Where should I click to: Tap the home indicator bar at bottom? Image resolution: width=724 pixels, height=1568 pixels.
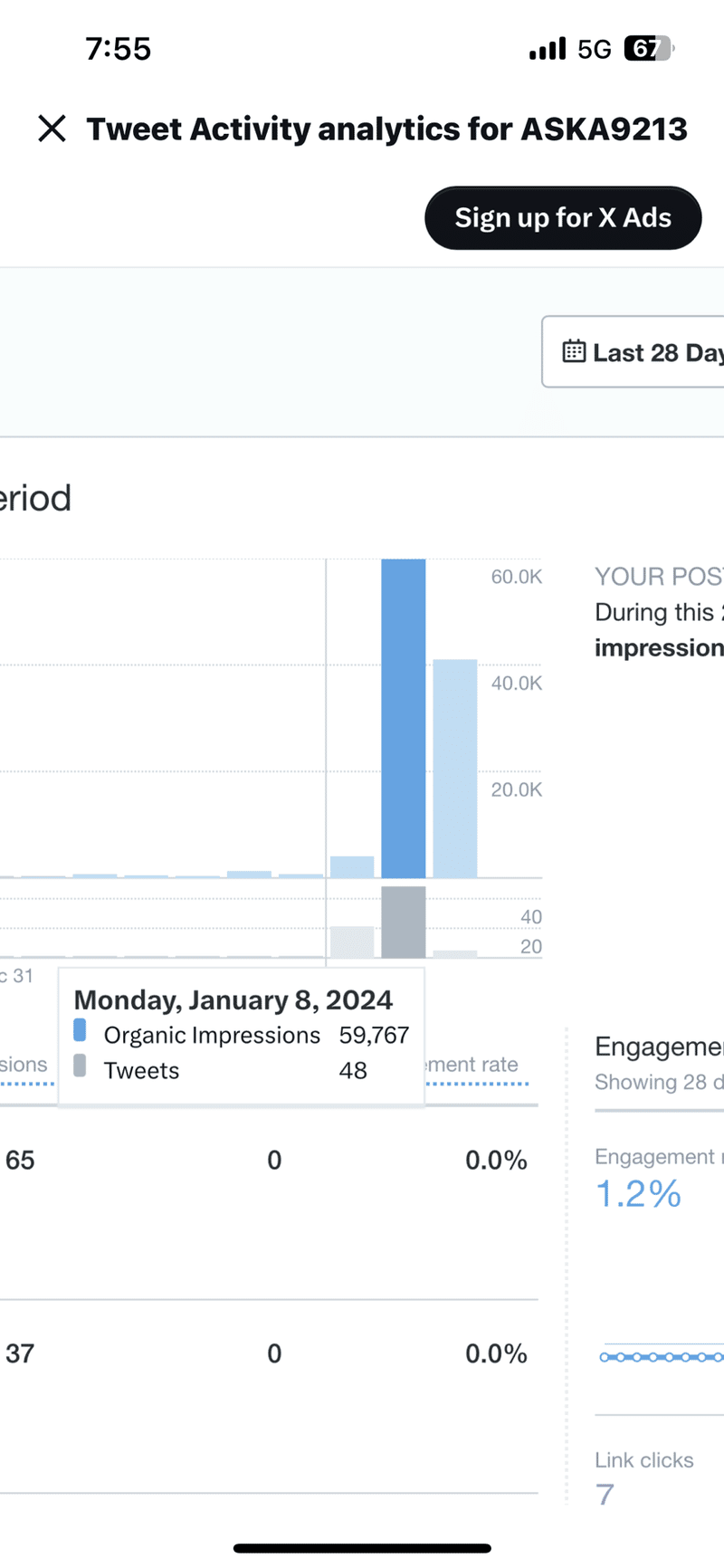coord(362,1548)
